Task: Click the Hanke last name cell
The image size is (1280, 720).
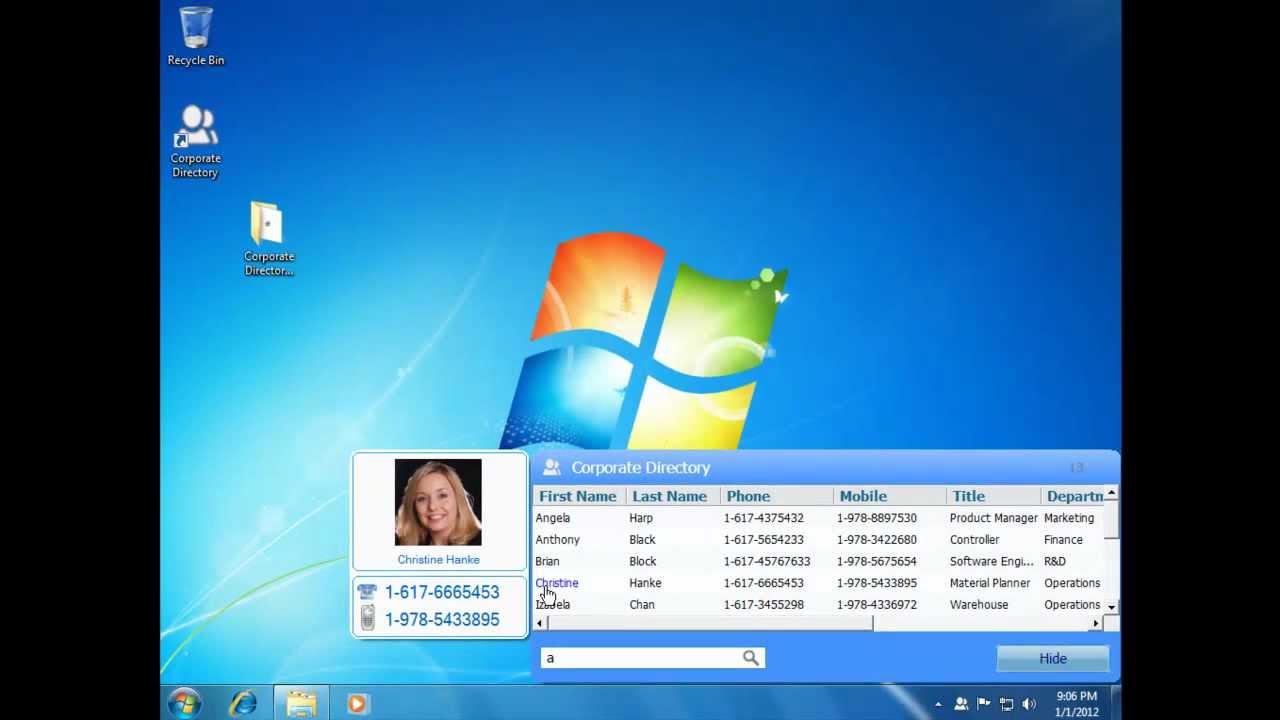Action: (645, 583)
